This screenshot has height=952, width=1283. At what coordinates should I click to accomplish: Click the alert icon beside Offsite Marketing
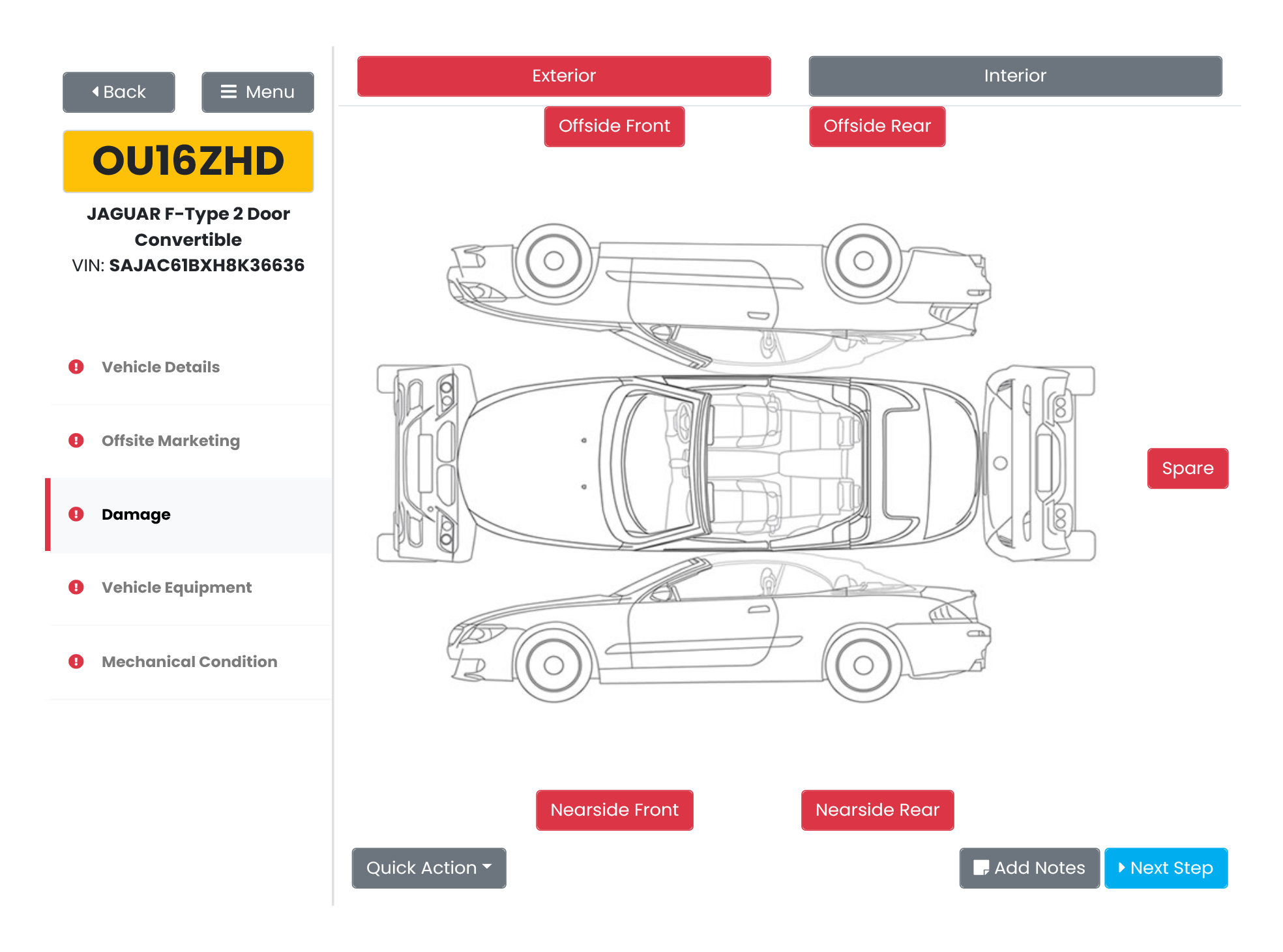(76, 441)
